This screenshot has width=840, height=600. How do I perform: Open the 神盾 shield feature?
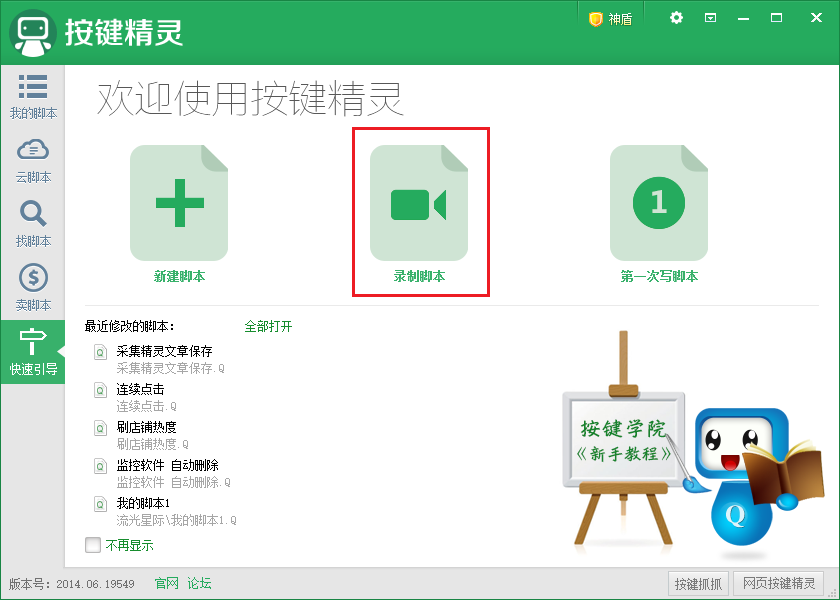tap(611, 19)
